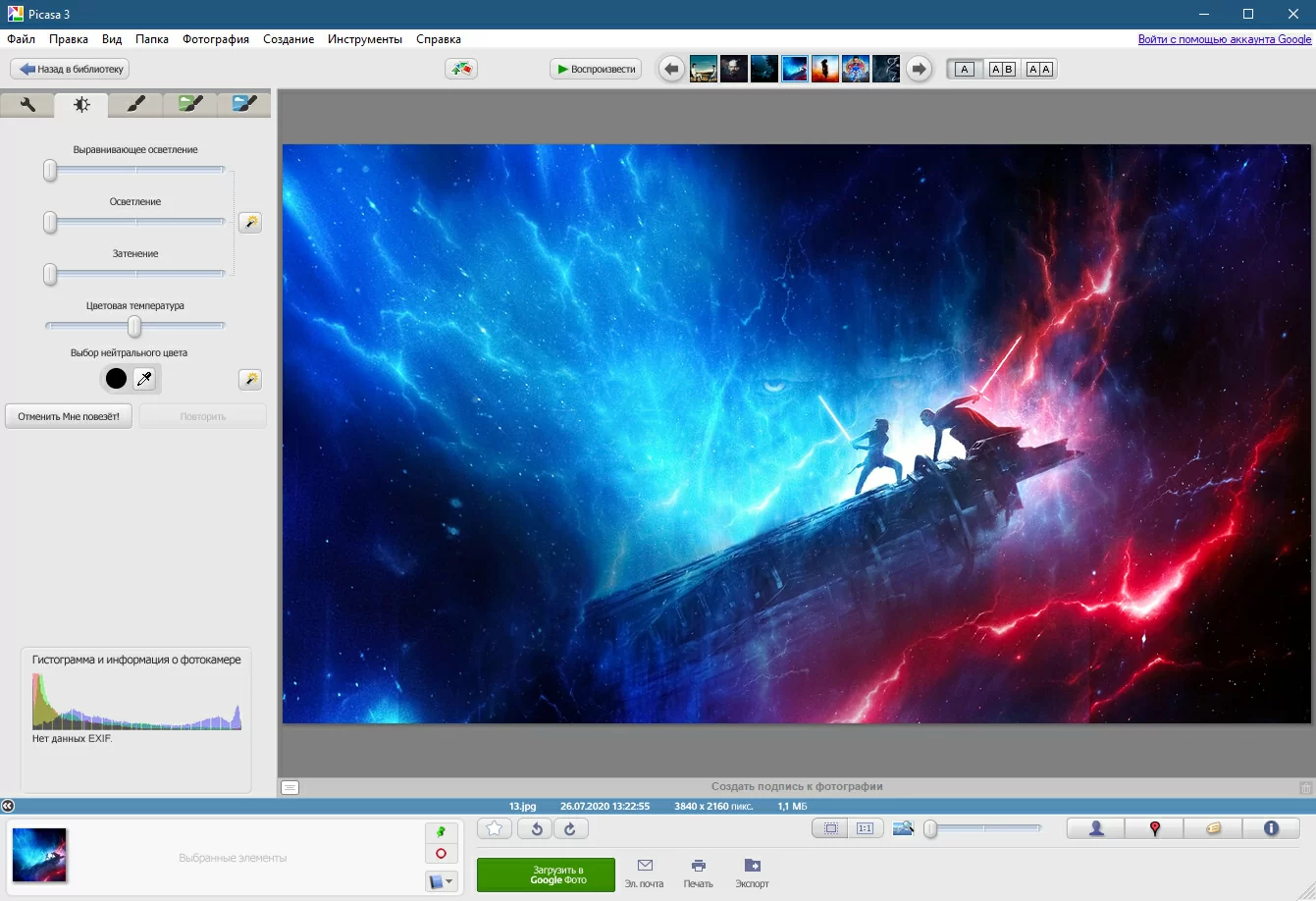Image resolution: width=1316 pixels, height=901 pixels.
Task: Fit photo to viewing area
Action: 830,828
